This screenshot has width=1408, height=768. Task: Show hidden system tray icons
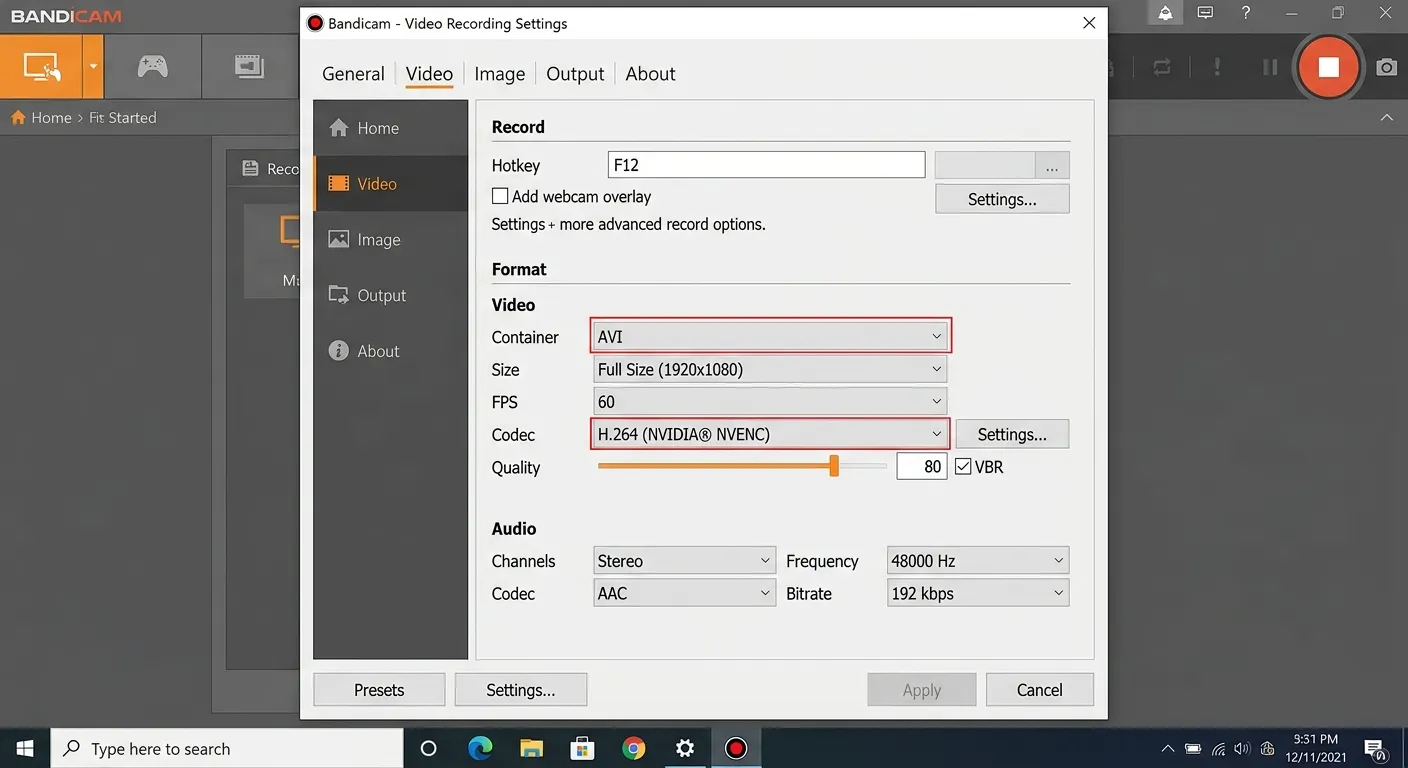(1167, 748)
